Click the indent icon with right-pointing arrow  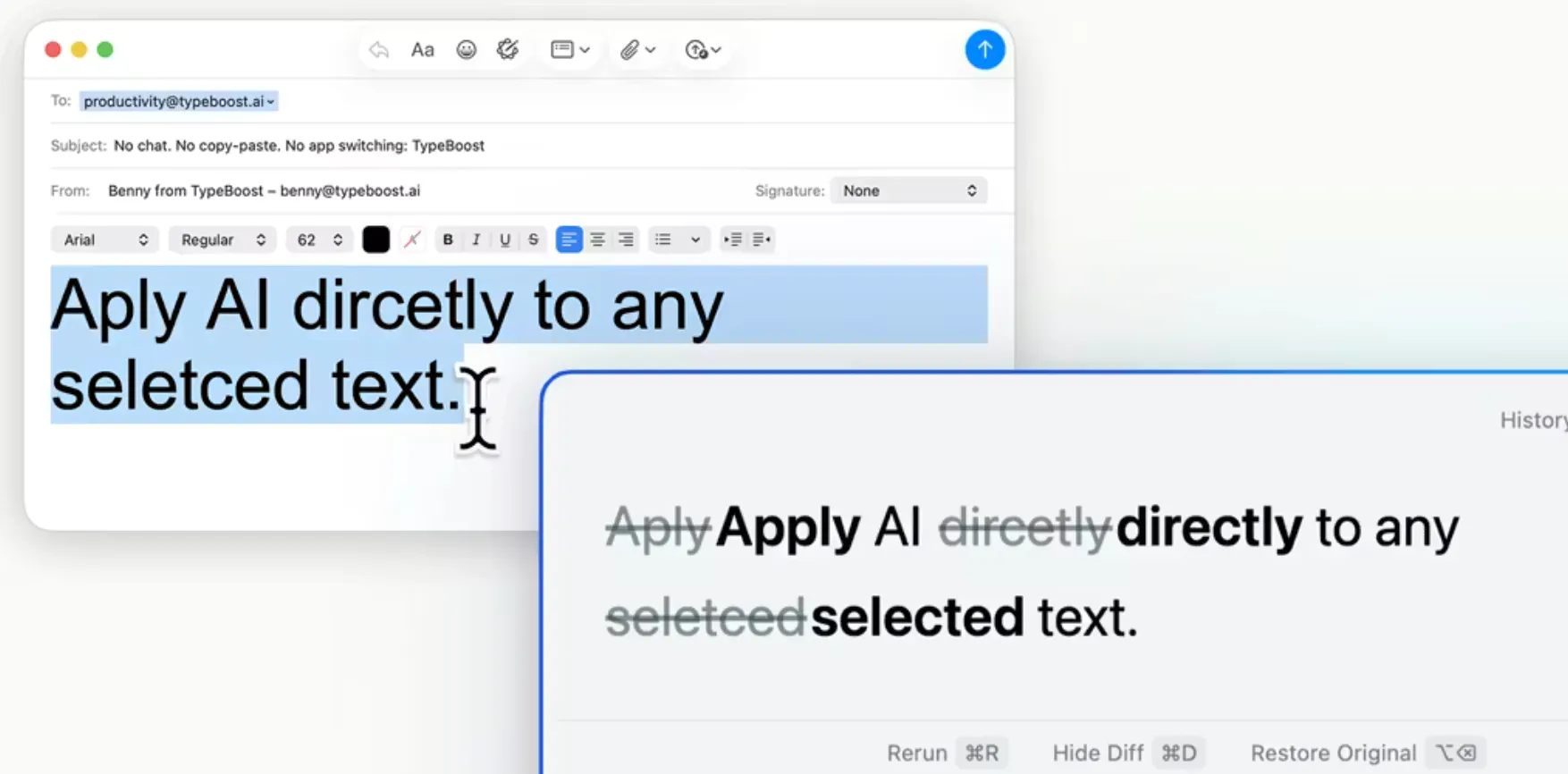click(733, 240)
